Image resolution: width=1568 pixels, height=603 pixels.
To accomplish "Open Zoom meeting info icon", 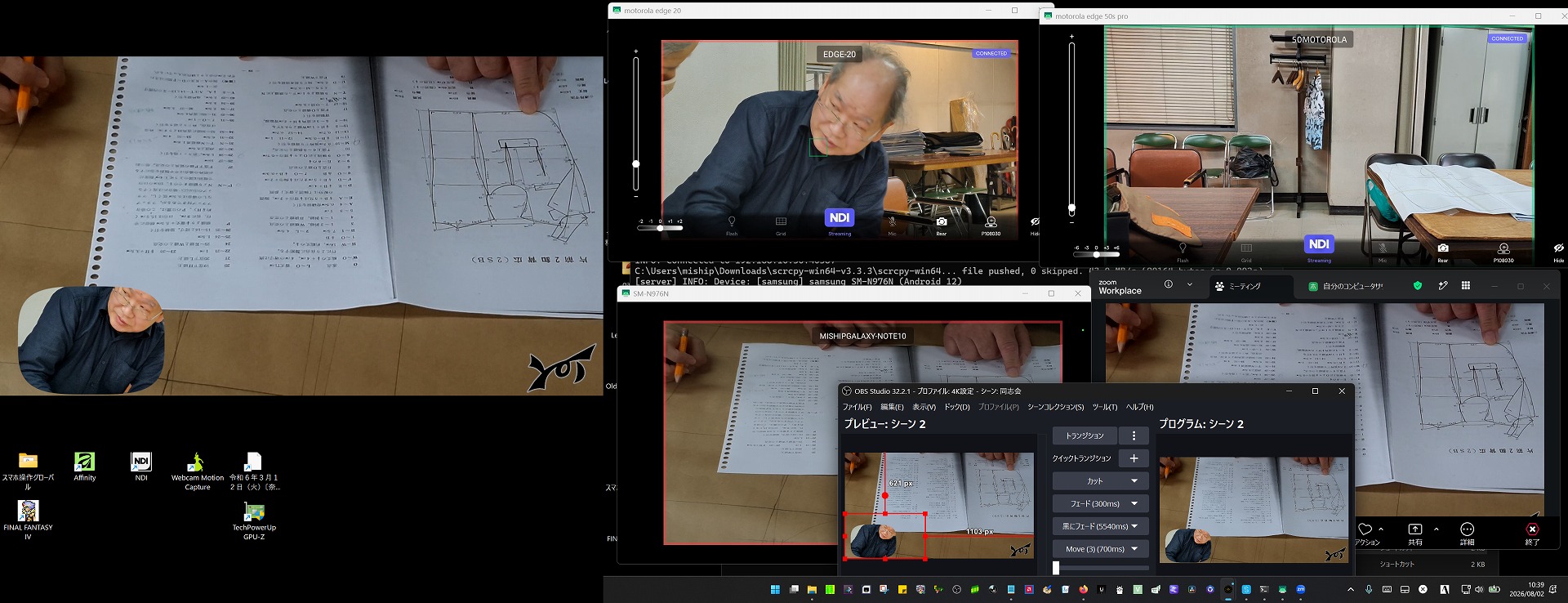I will tap(1169, 284).
